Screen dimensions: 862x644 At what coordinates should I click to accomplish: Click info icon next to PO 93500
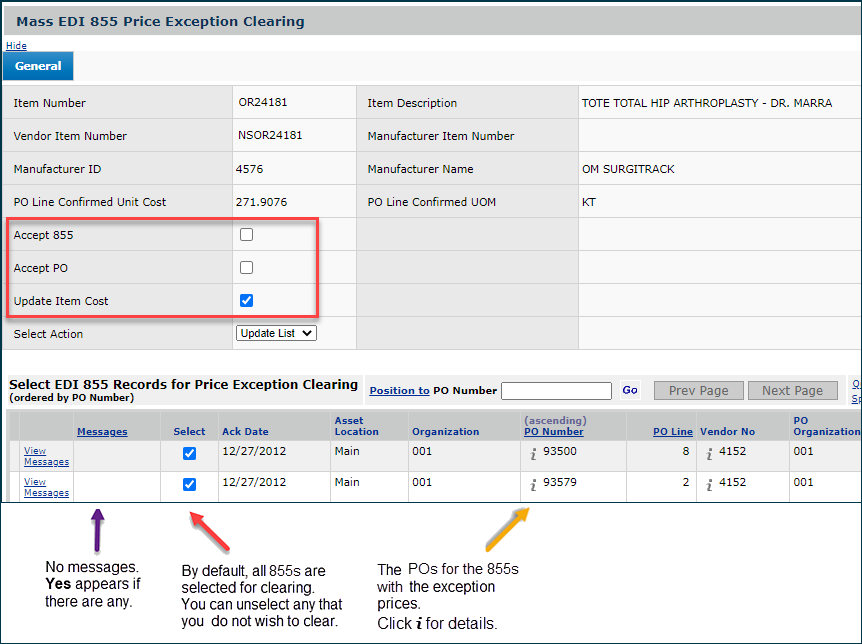[534, 453]
